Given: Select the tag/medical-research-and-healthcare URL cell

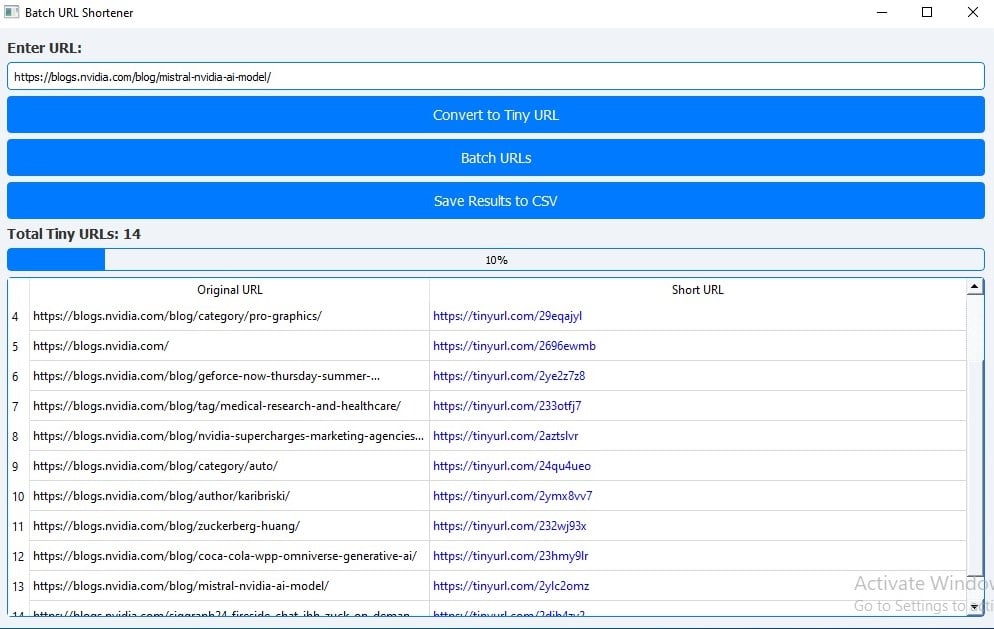Looking at the screenshot, I should click(229, 406).
